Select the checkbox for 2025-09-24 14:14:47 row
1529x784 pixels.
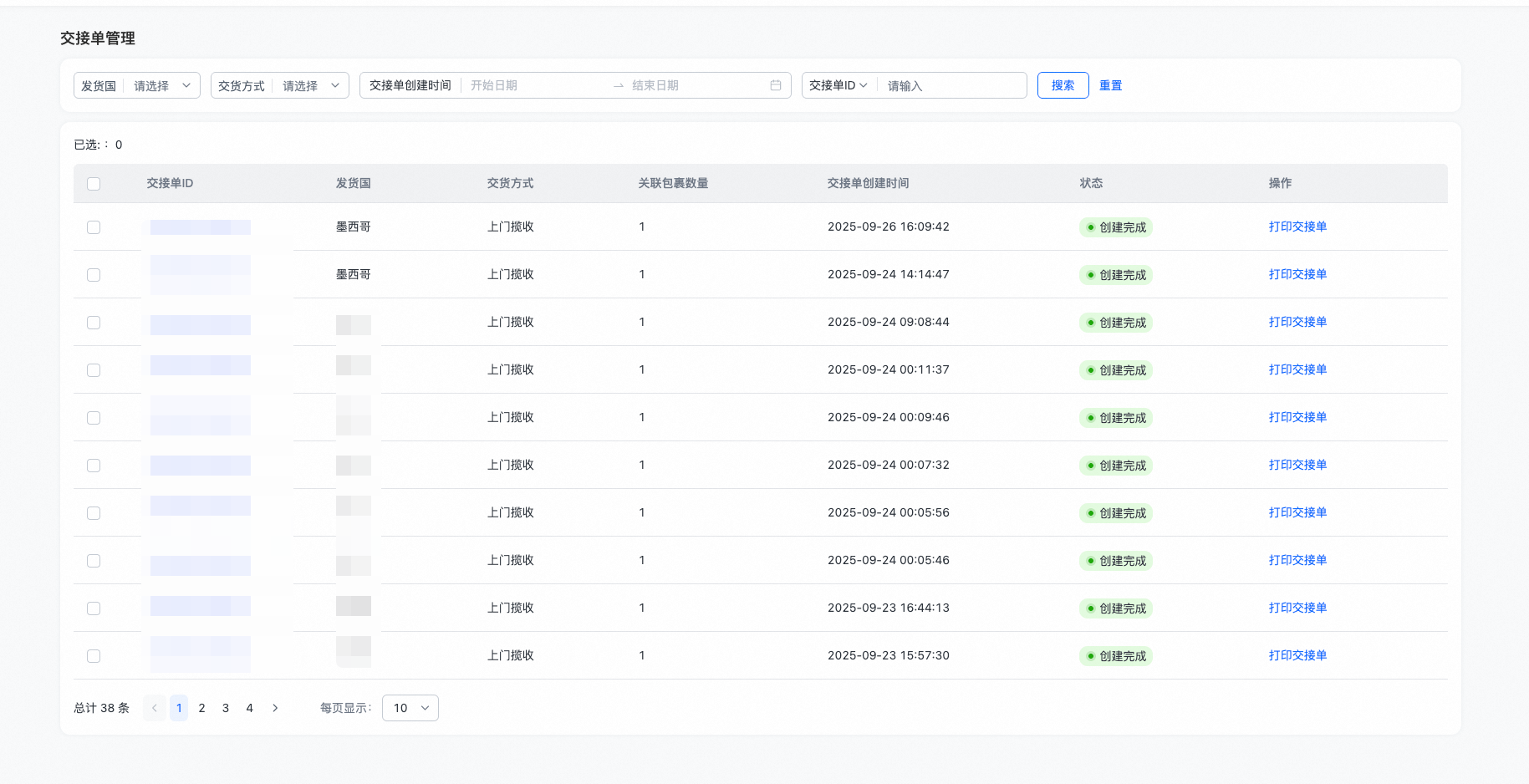94,275
